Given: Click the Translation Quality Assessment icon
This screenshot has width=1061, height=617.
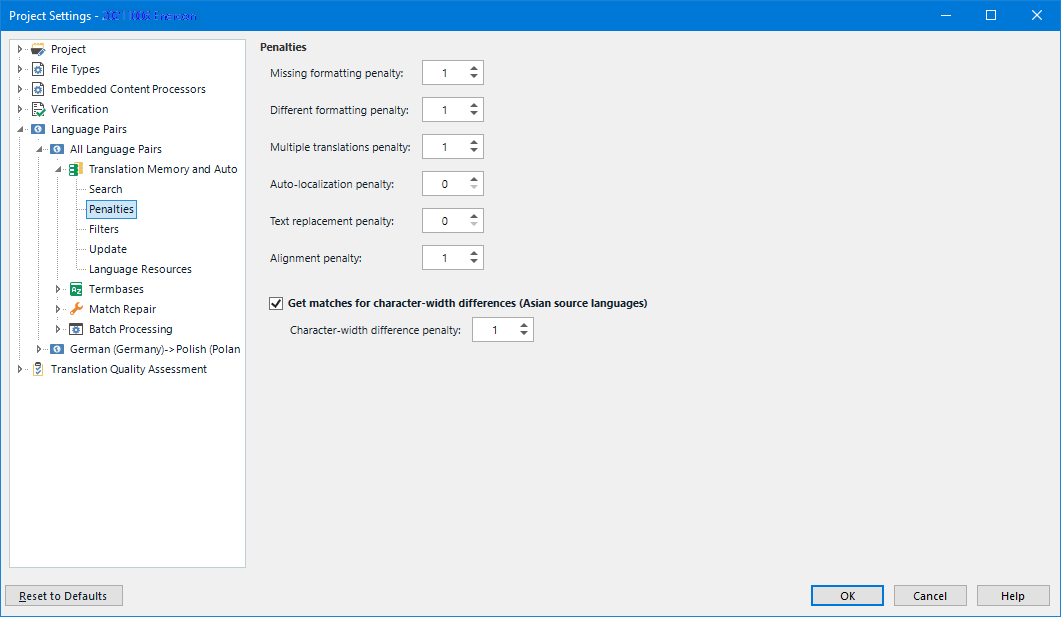Looking at the screenshot, I should [38, 369].
